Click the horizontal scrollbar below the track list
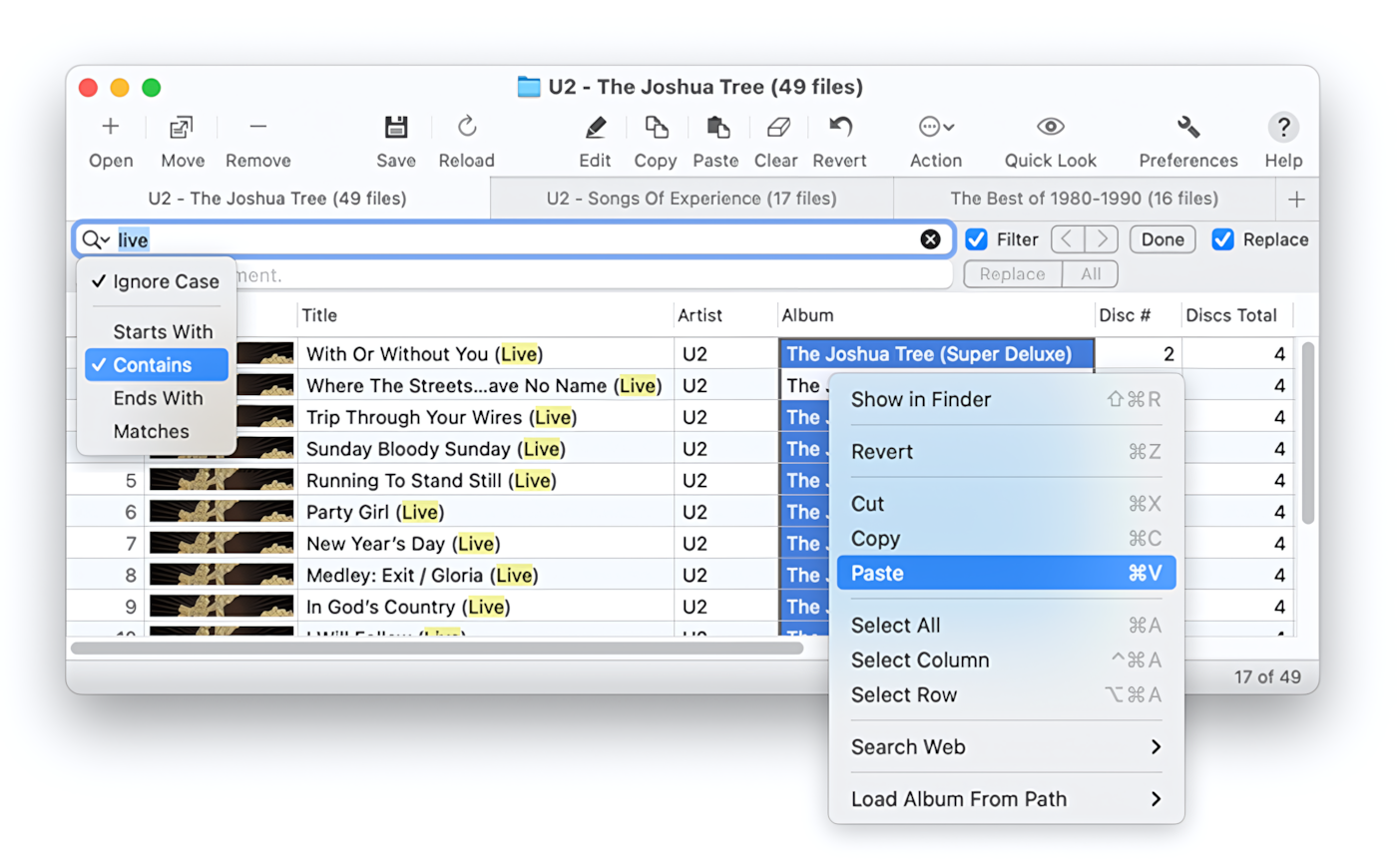The width and height of the screenshot is (1397, 868). 439,648
